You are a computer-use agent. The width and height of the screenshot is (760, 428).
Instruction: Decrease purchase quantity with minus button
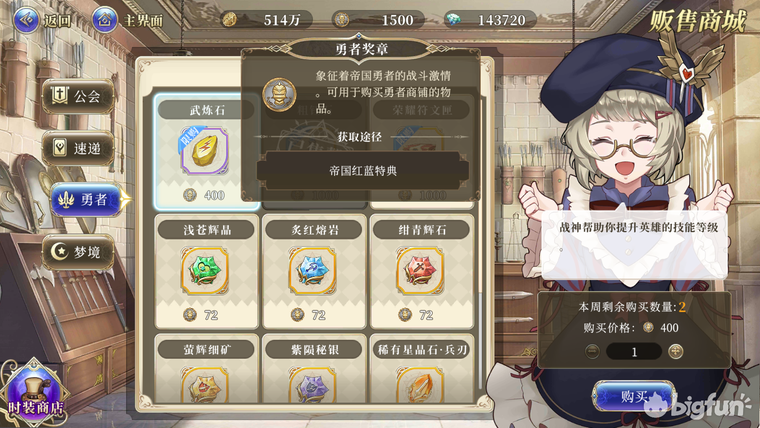tap(592, 351)
